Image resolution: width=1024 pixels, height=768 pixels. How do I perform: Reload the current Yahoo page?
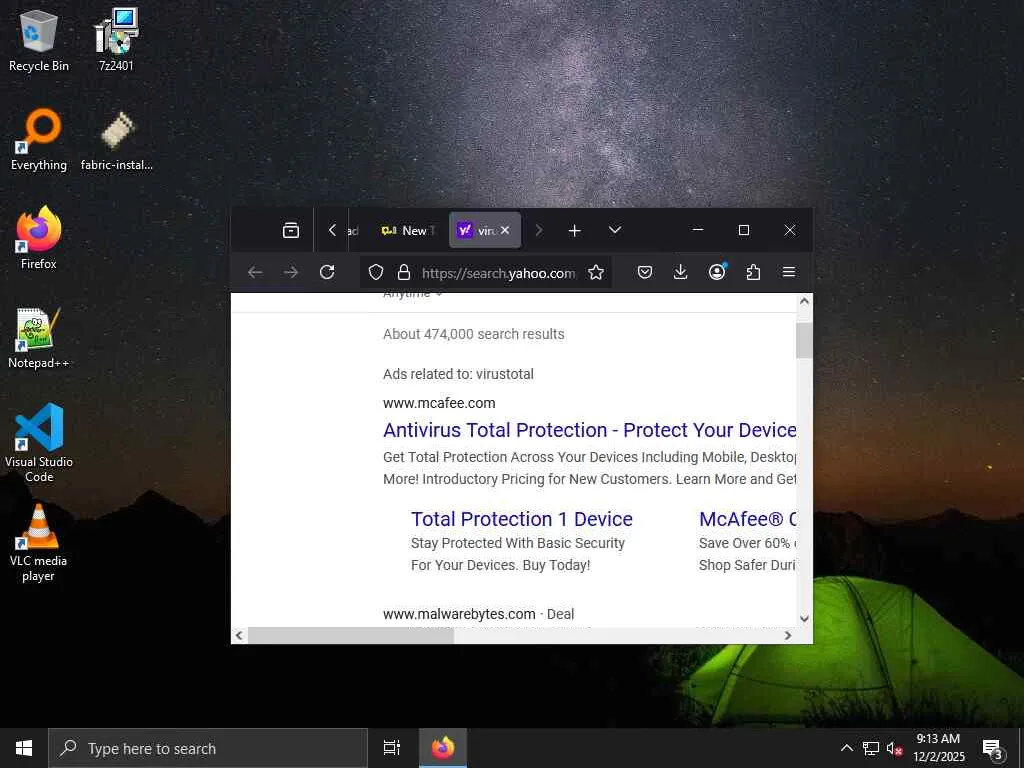point(327,272)
